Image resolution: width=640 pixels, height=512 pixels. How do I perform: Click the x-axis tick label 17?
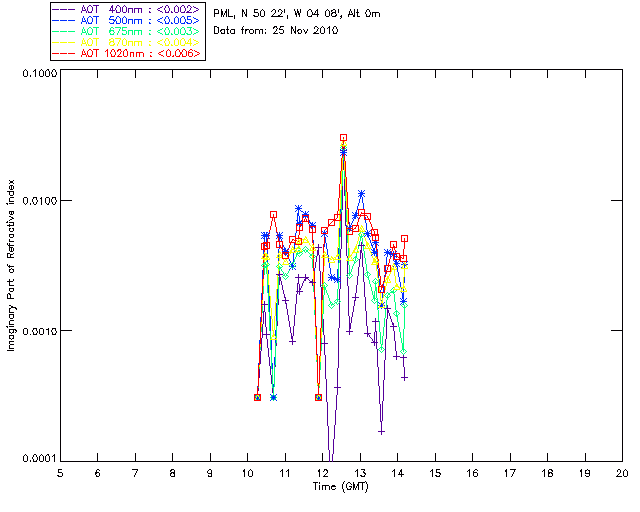click(510, 474)
